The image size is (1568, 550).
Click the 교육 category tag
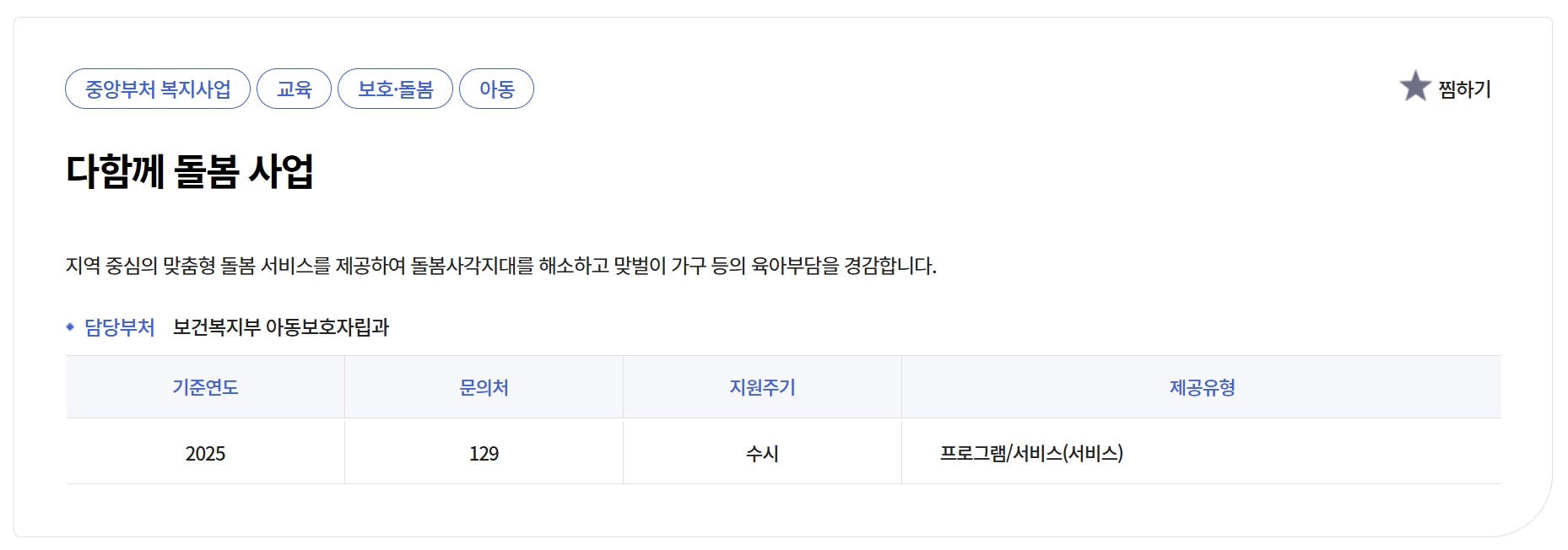(x=294, y=88)
